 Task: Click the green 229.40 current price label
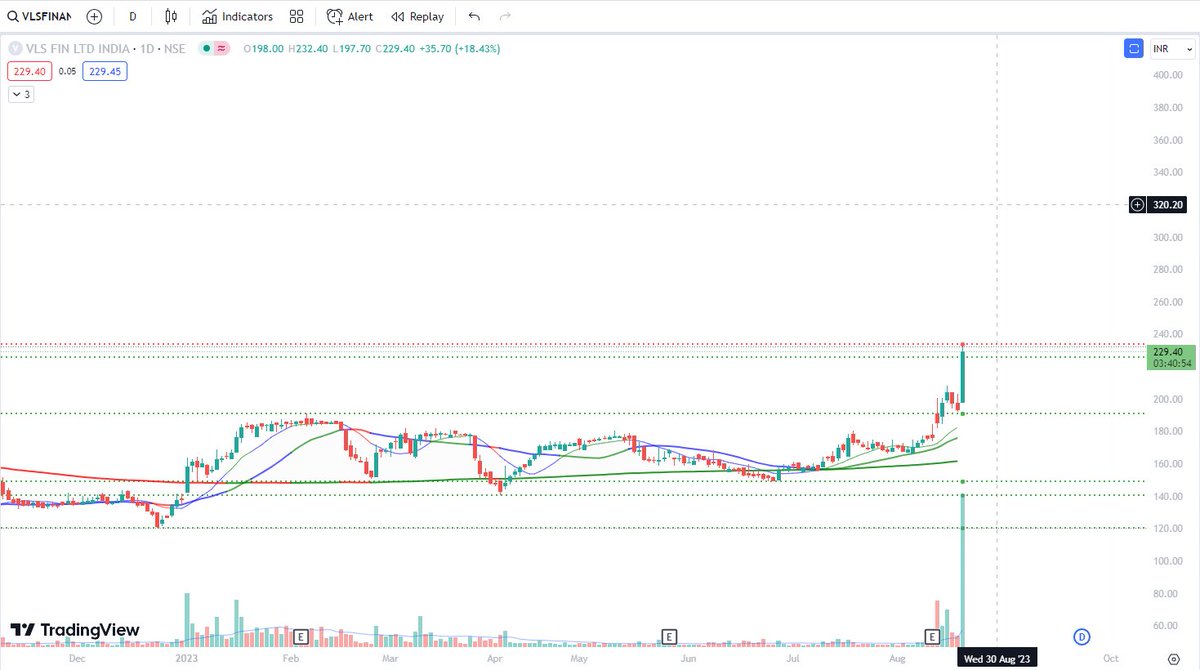click(1172, 357)
